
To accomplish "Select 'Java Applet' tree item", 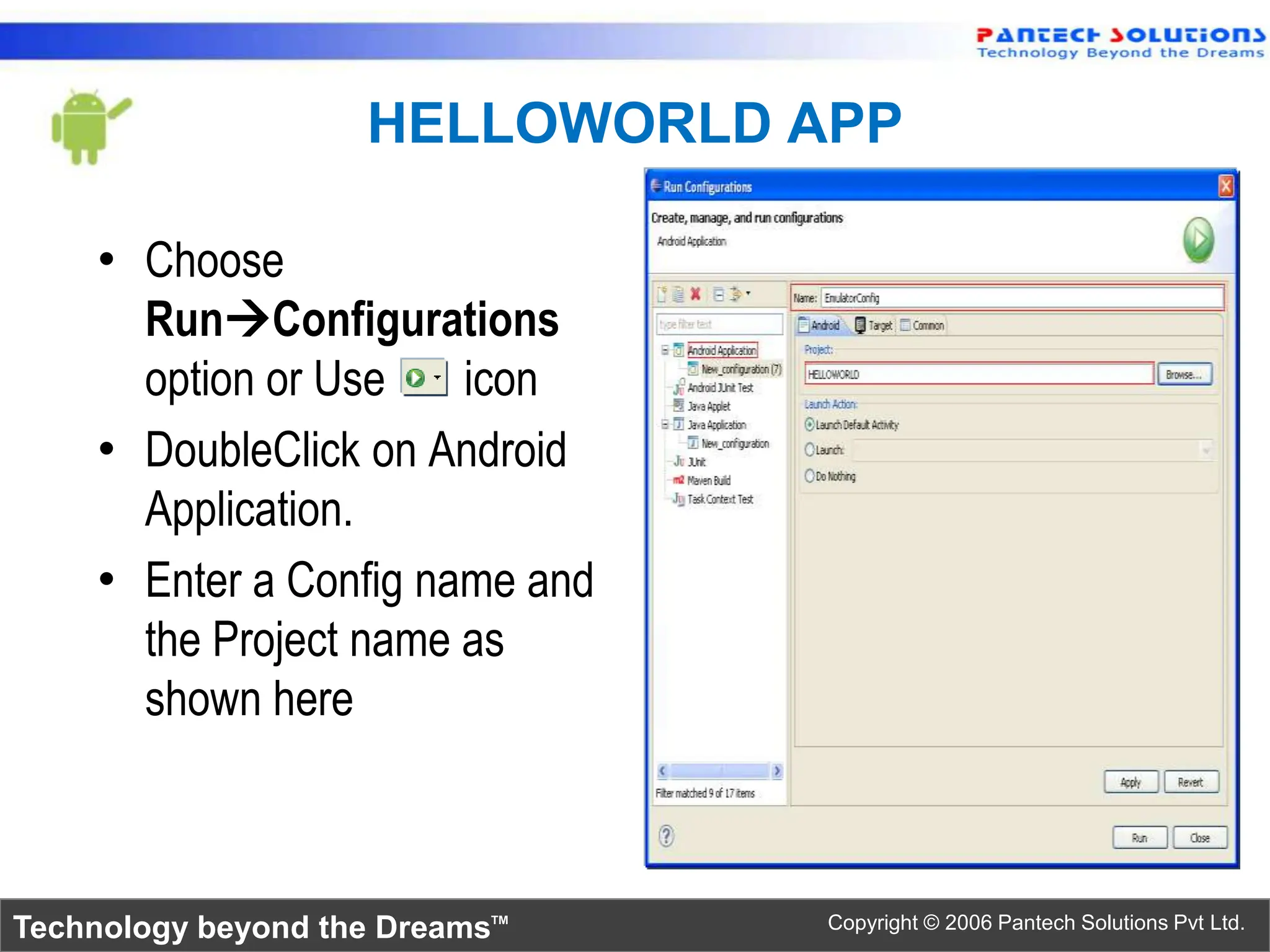I will 709,406.
